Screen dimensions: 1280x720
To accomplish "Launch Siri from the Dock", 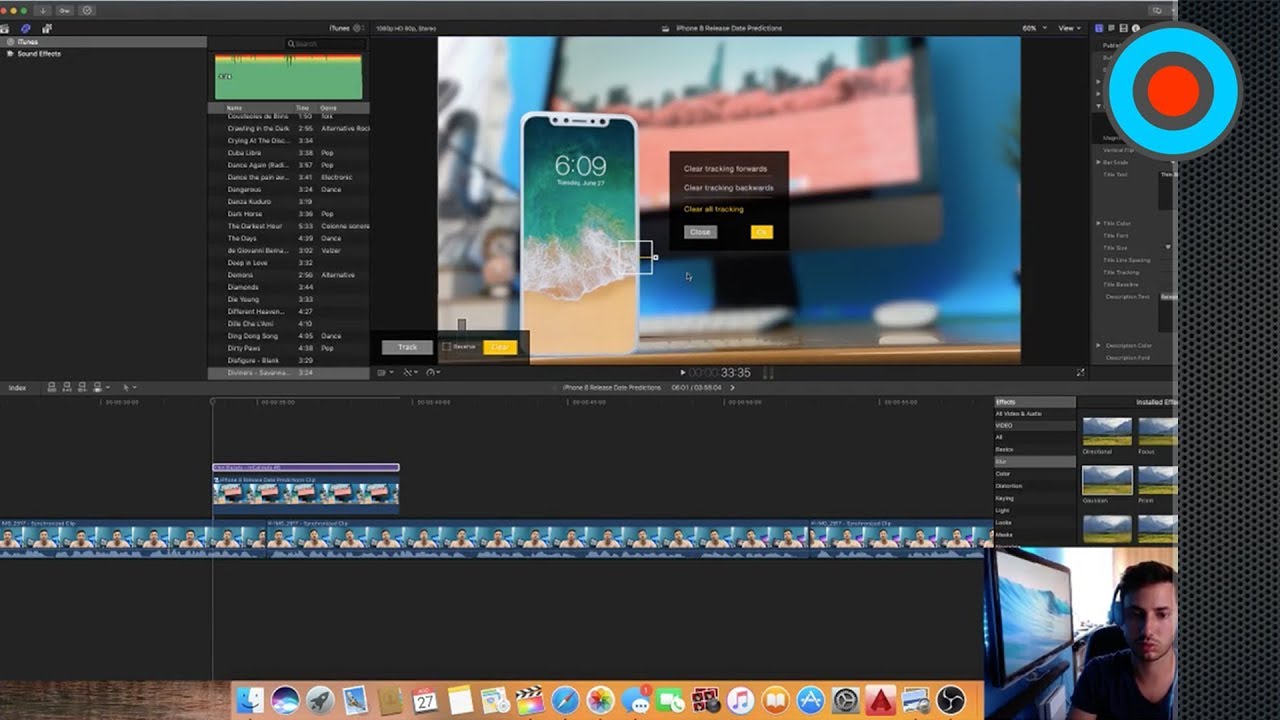I will 285,700.
